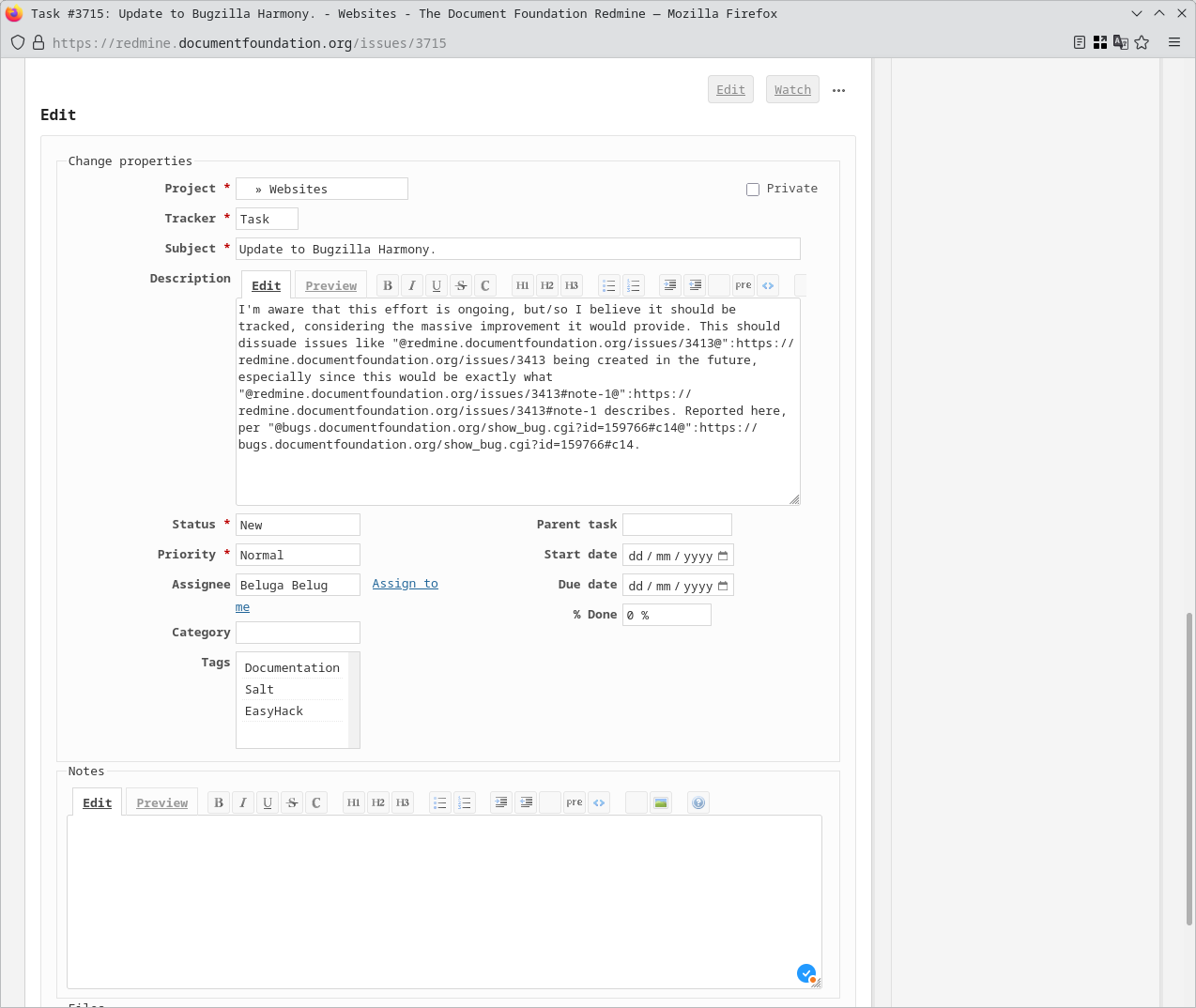Open text formatting help in Notes toolbar
Screen dimensions: 1196x1008
click(x=698, y=802)
